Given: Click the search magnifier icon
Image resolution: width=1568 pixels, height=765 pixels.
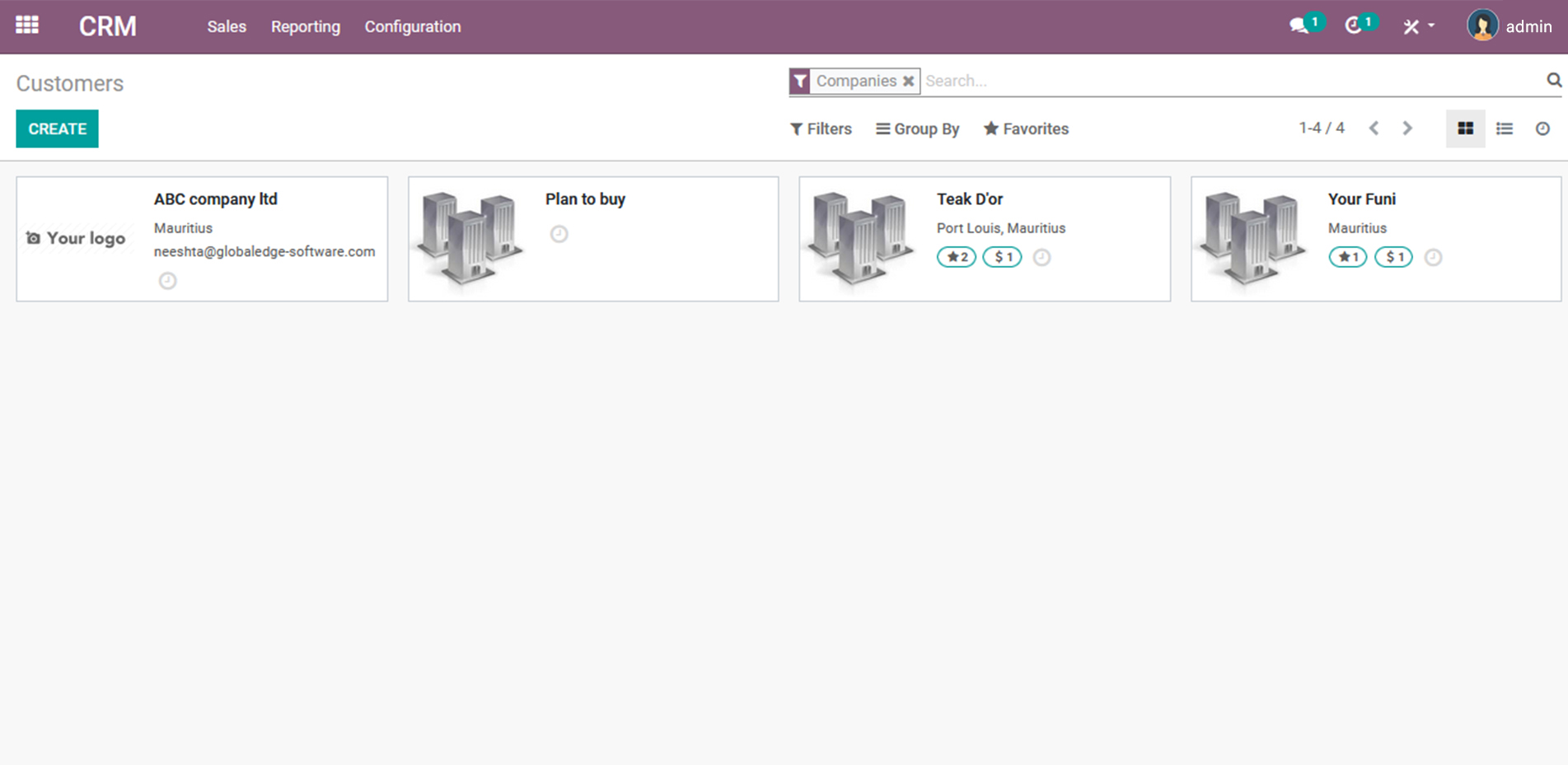Looking at the screenshot, I should (x=1553, y=80).
